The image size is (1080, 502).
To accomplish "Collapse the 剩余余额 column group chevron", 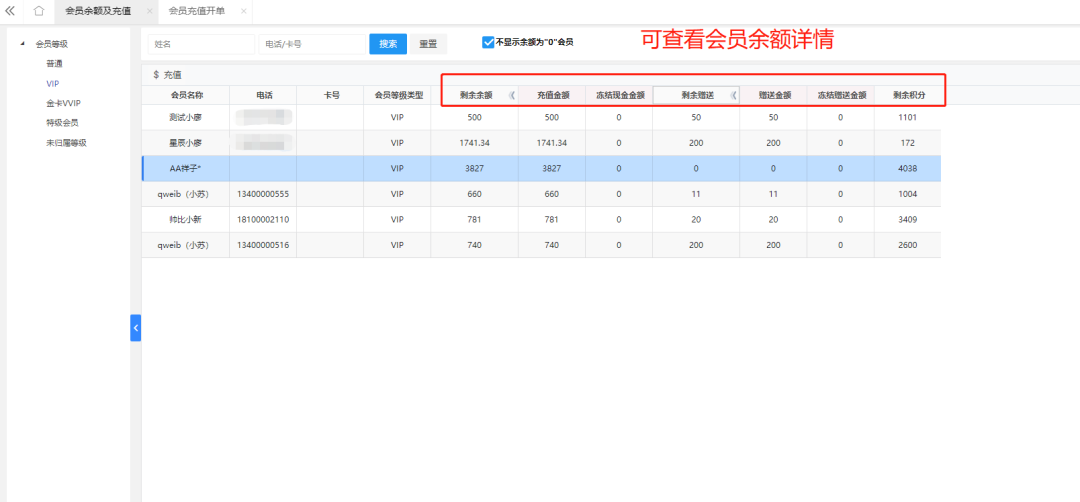I will [x=512, y=95].
